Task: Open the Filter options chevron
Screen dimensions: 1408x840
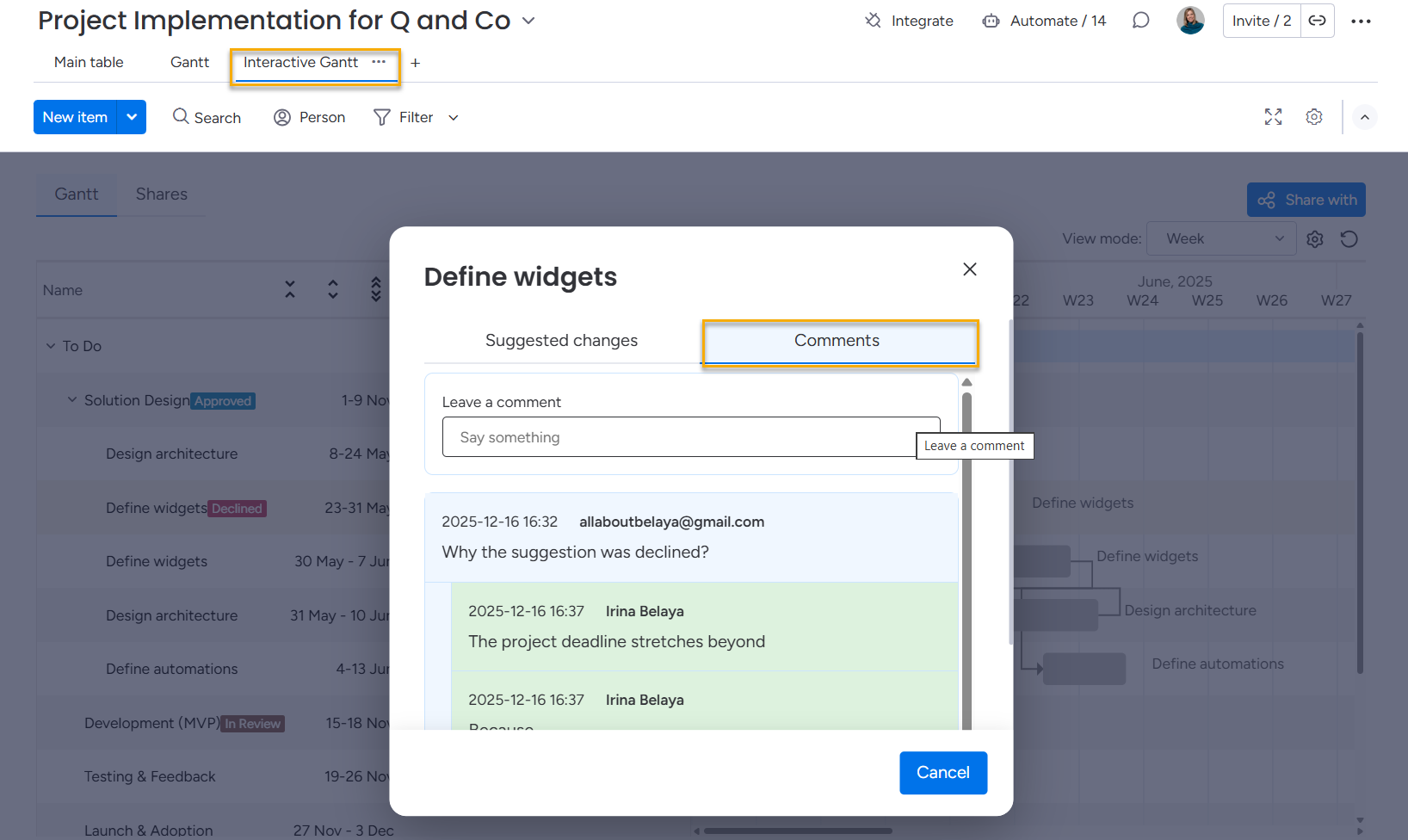Action: pos(454,118)
